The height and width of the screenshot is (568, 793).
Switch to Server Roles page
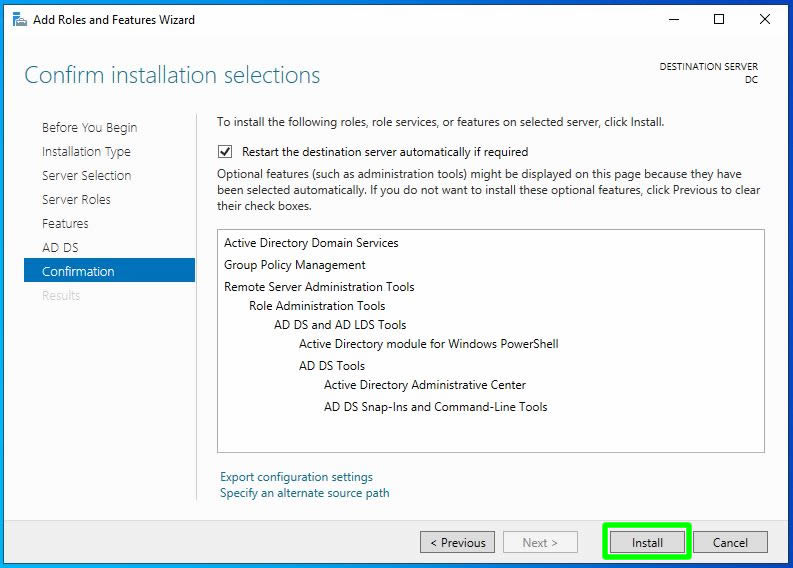coord(76,199)
